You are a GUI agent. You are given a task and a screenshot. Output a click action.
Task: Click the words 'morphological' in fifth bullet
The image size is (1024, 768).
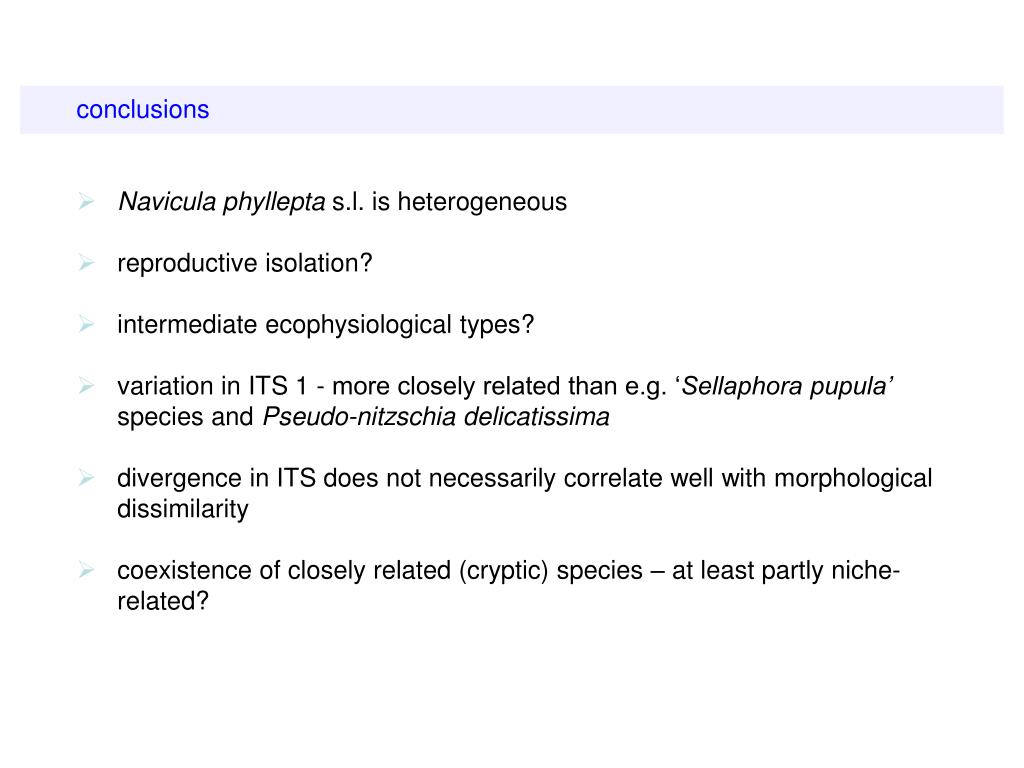tap(853, 479)
